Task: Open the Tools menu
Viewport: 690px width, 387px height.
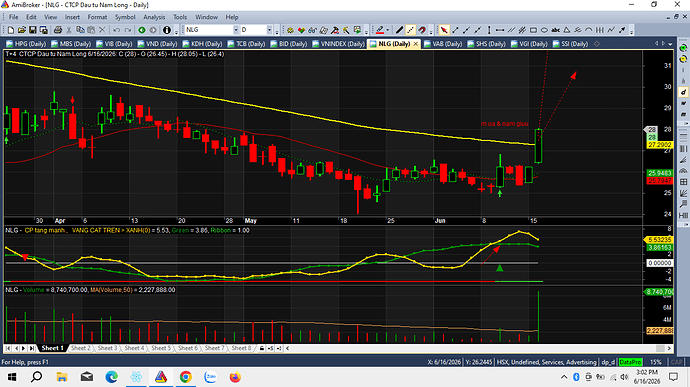Action: point(180,17)
